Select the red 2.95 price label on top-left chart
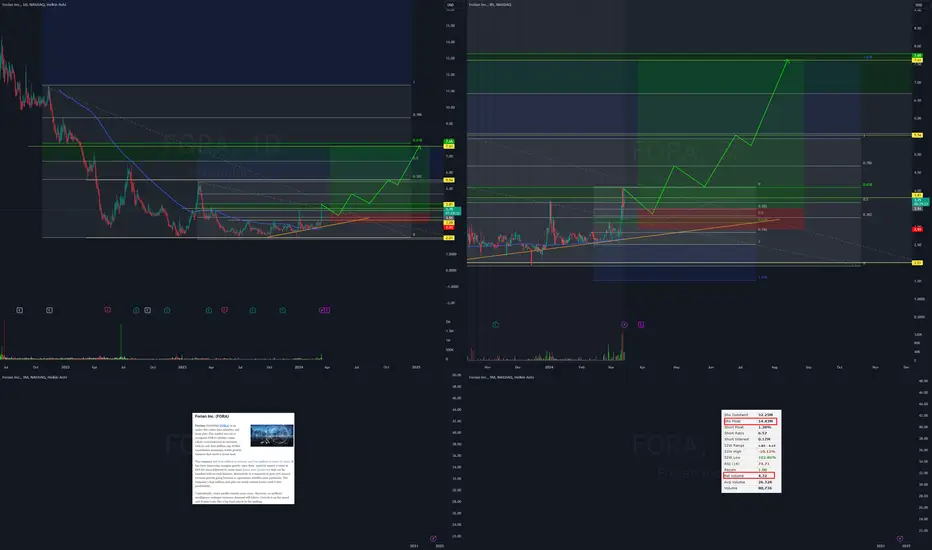Screen dimensions: 932x550 click(449, 227)
